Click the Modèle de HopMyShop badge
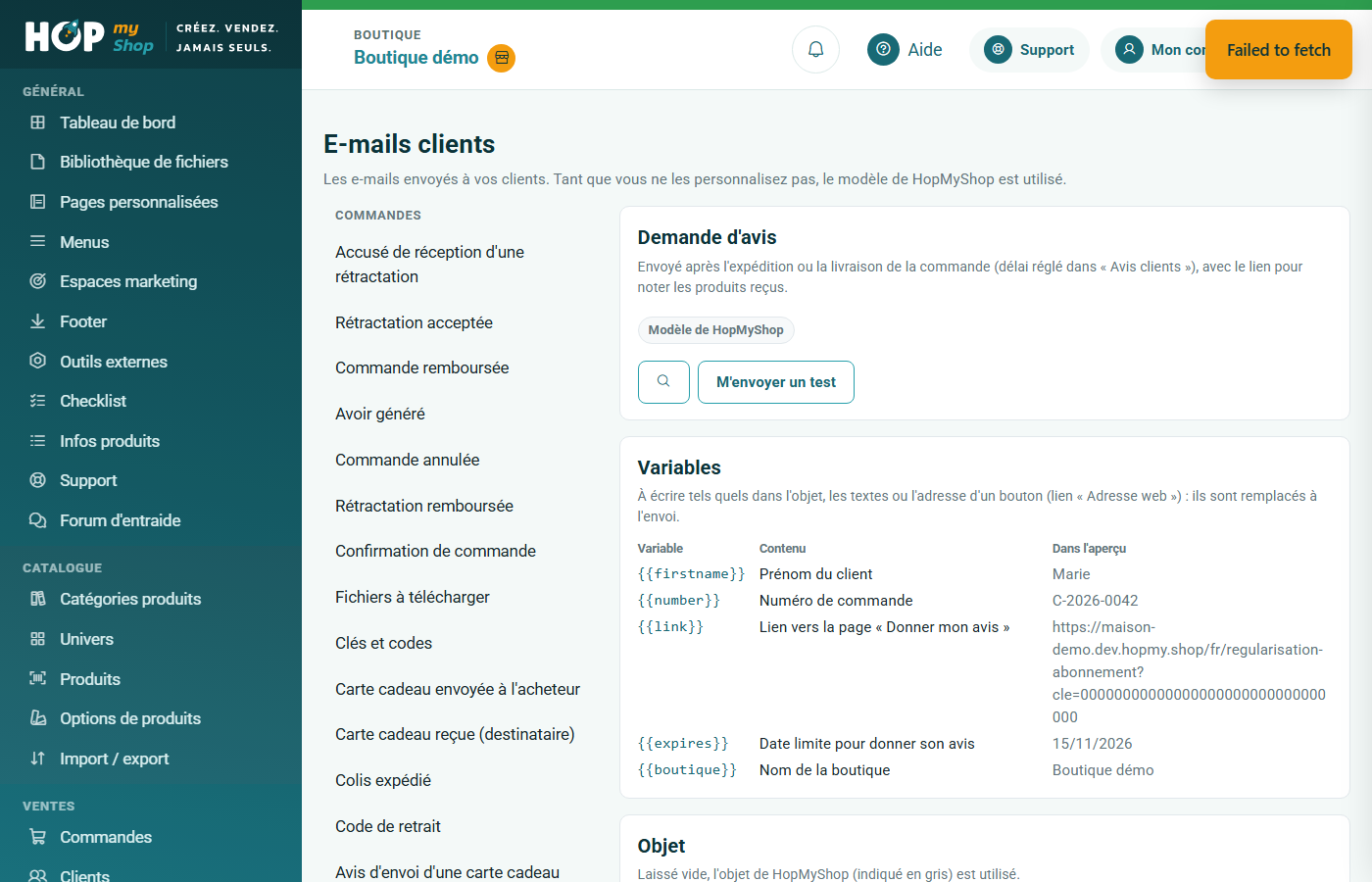 (x=715, y=329)
